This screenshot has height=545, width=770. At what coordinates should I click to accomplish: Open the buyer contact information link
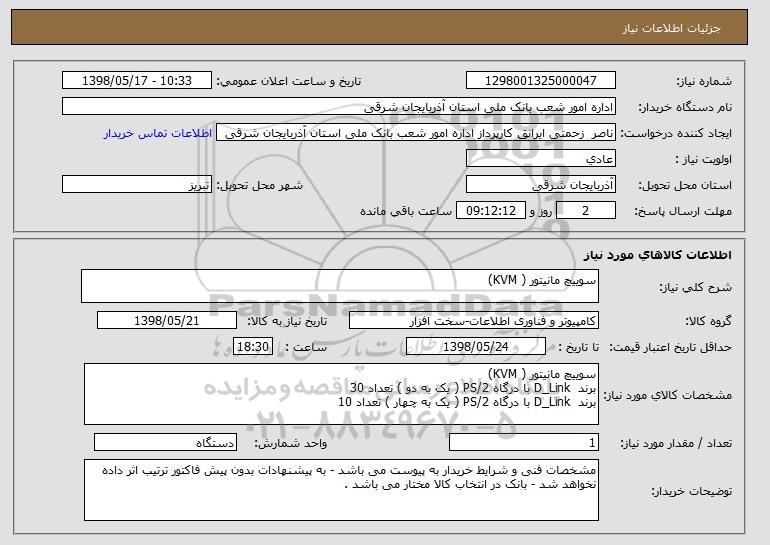click(x=158, y=133)
